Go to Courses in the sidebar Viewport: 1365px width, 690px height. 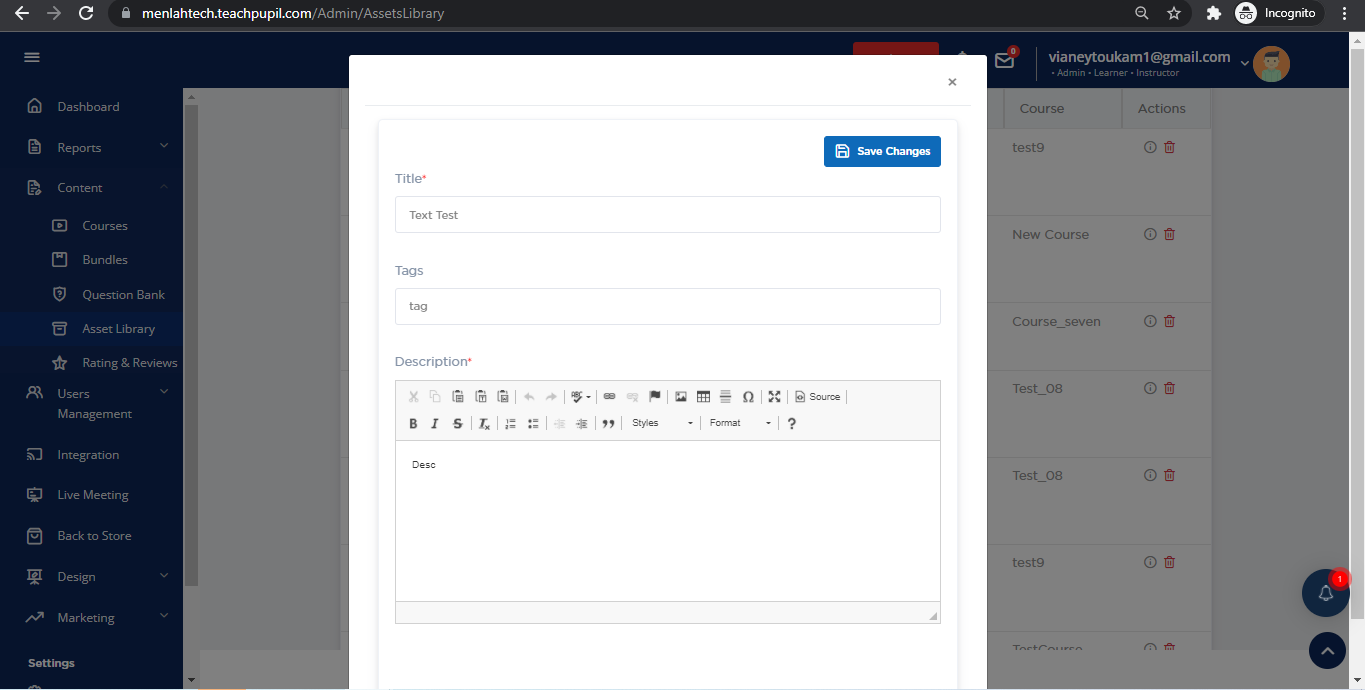tap(104, 226)
